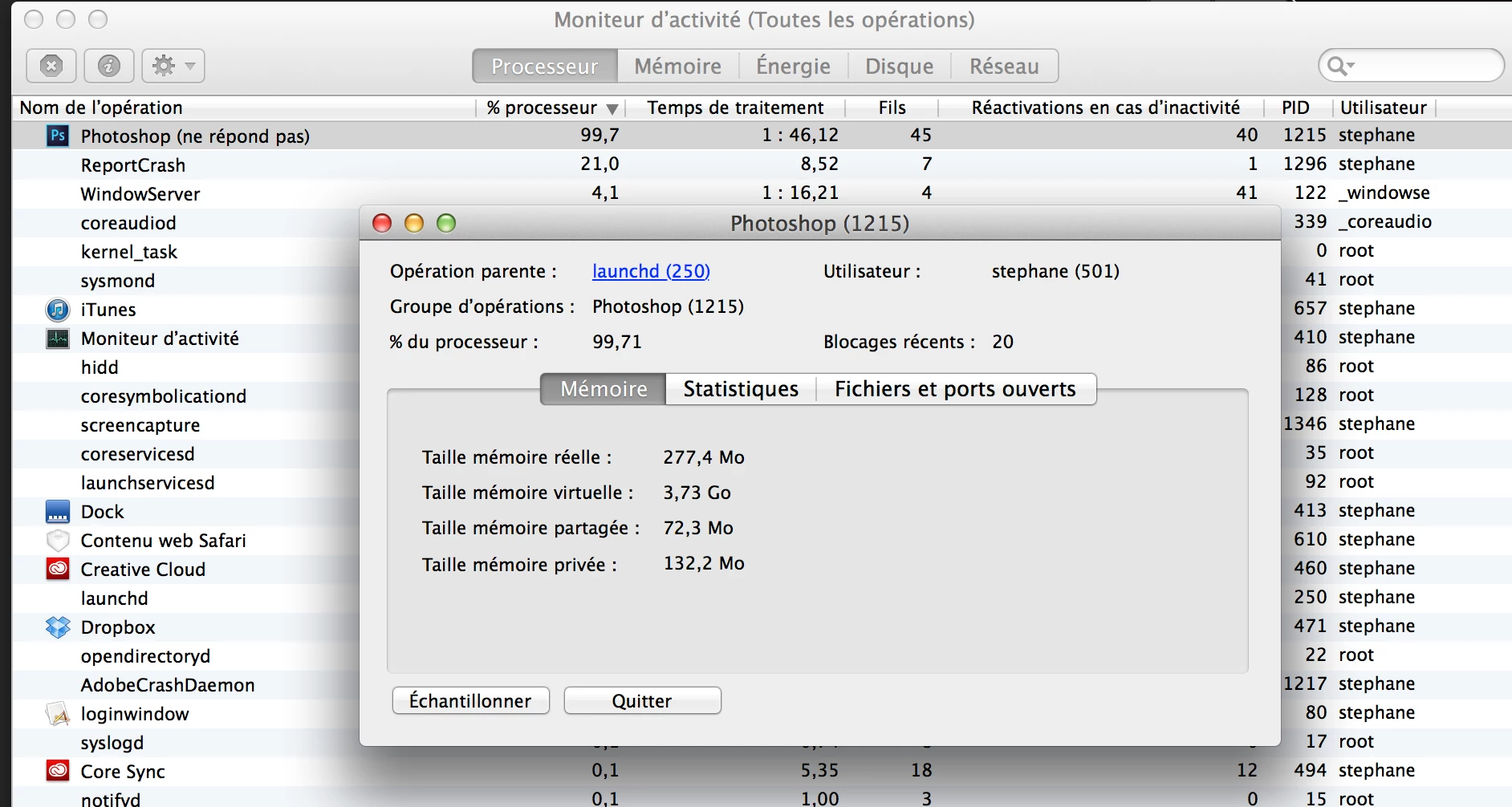The height and width of the screenshot is (807, 1512).
Task: Click the loginwindow process icon
Action: tap(58, 713)
